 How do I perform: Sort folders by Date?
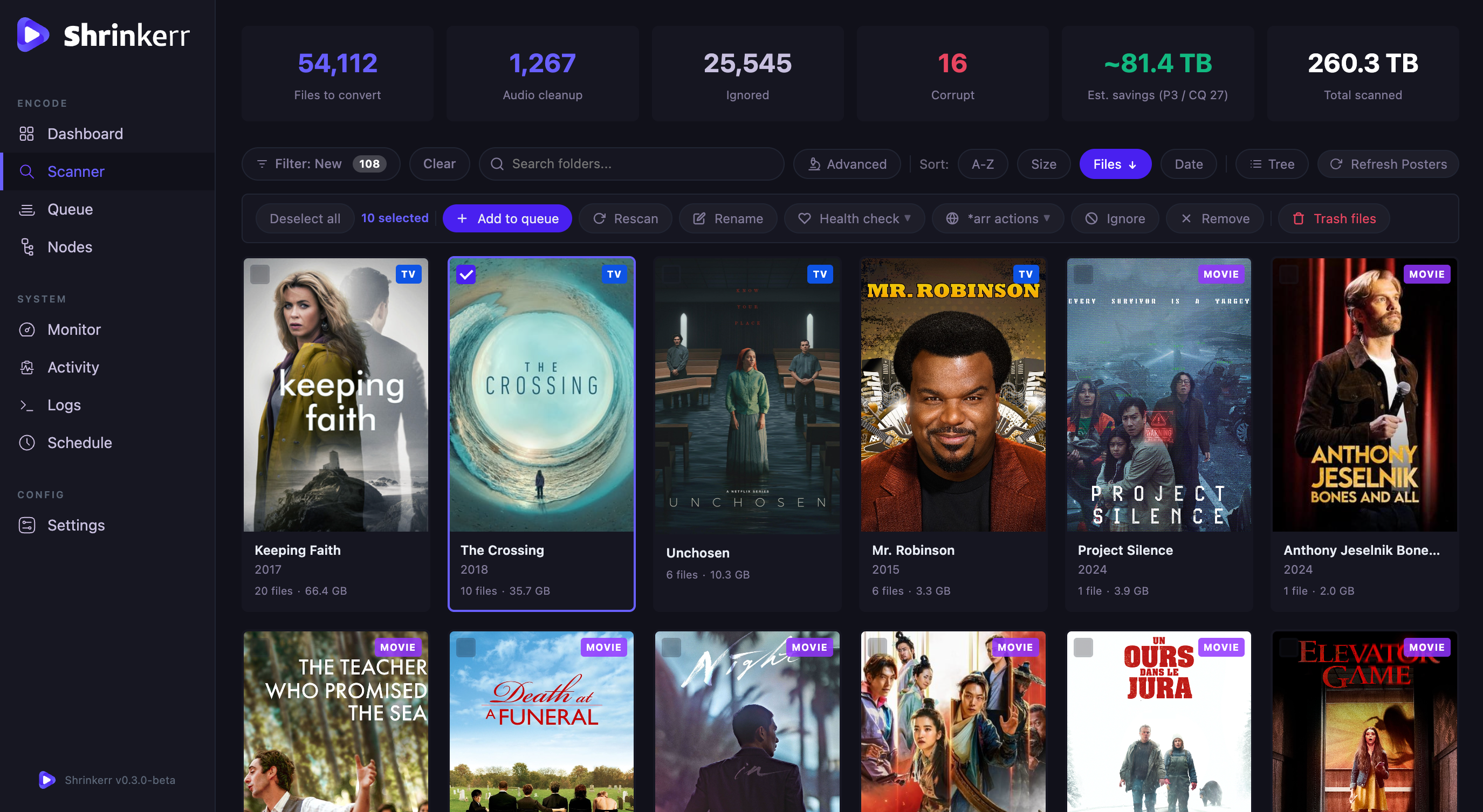coord(1189,164)
